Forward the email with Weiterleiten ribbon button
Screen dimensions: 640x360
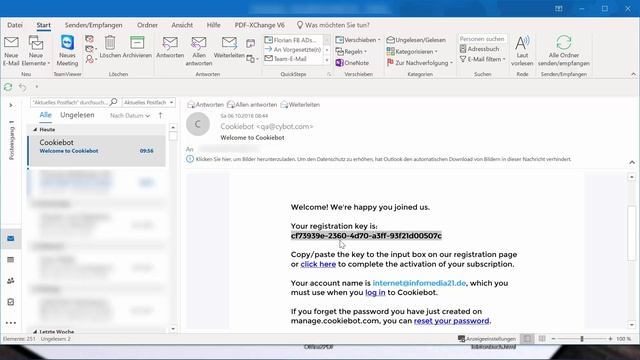click(229, 47)
